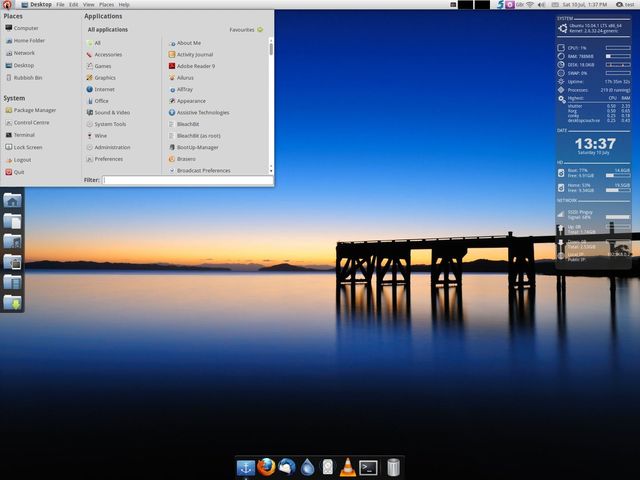
Task: Click the anchor icon in the dock
Action: [245, 467]
